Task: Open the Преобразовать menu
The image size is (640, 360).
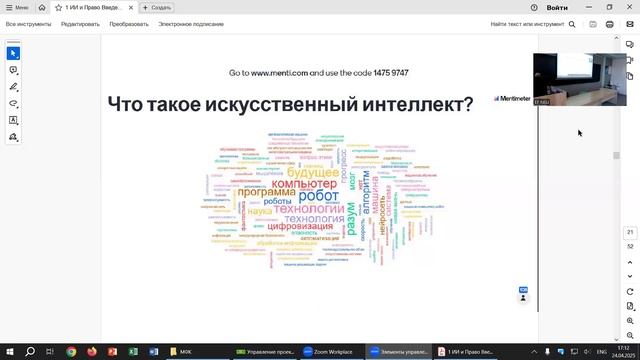Action: click(129, 24)
